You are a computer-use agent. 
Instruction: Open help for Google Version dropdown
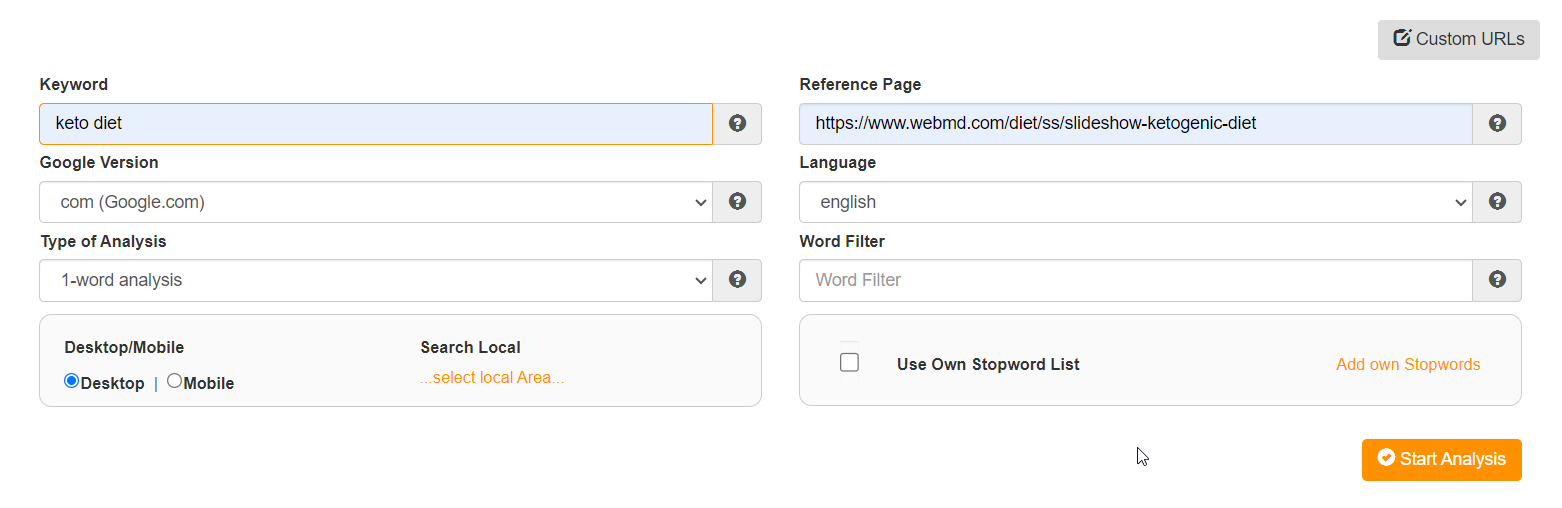tap(737, 202)
